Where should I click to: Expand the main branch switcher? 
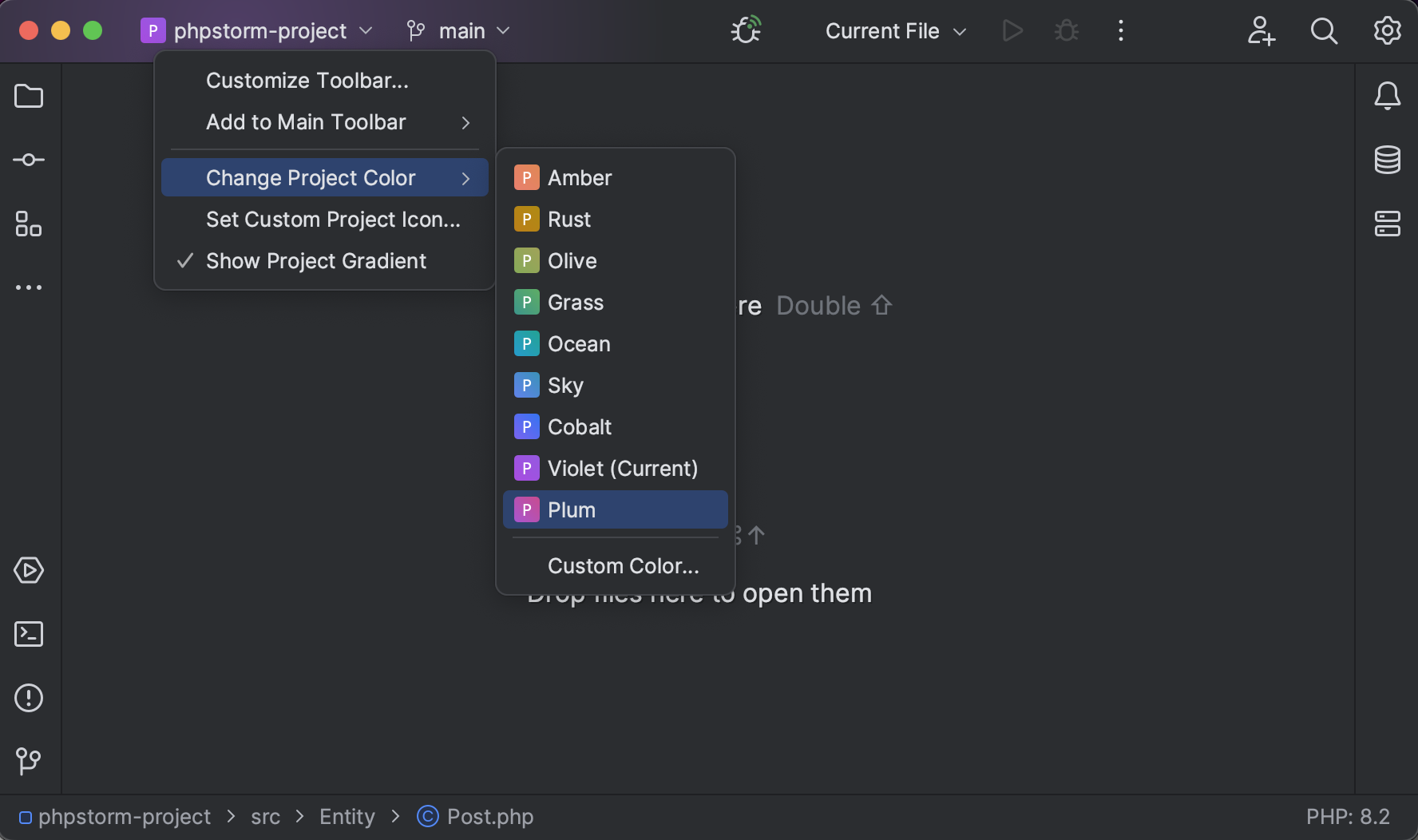(x=459, y=31)
